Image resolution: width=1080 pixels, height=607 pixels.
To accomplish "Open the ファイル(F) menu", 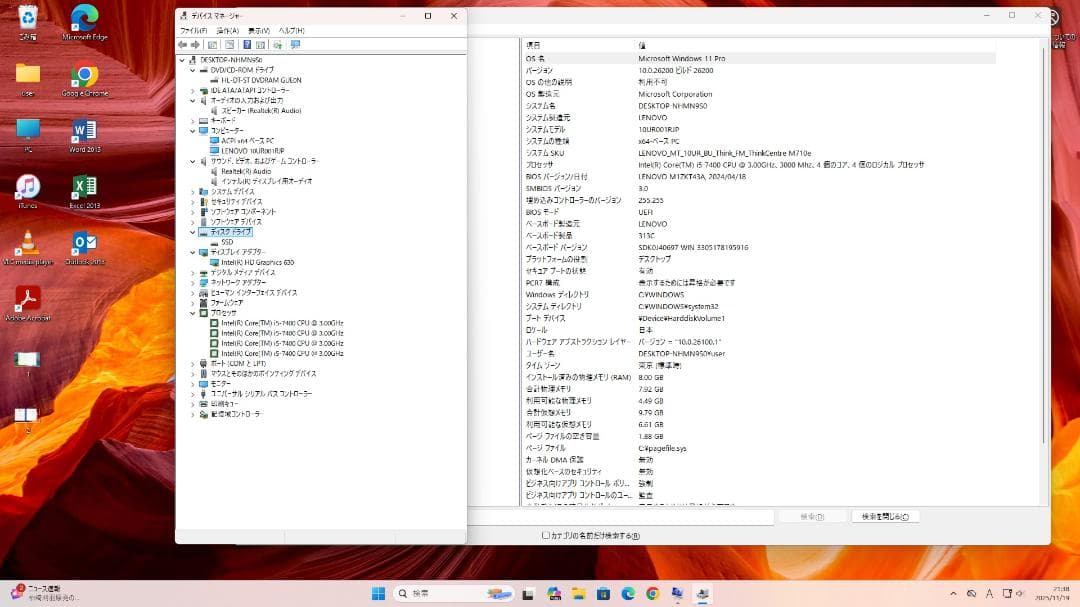I will [x=193, y=31].
